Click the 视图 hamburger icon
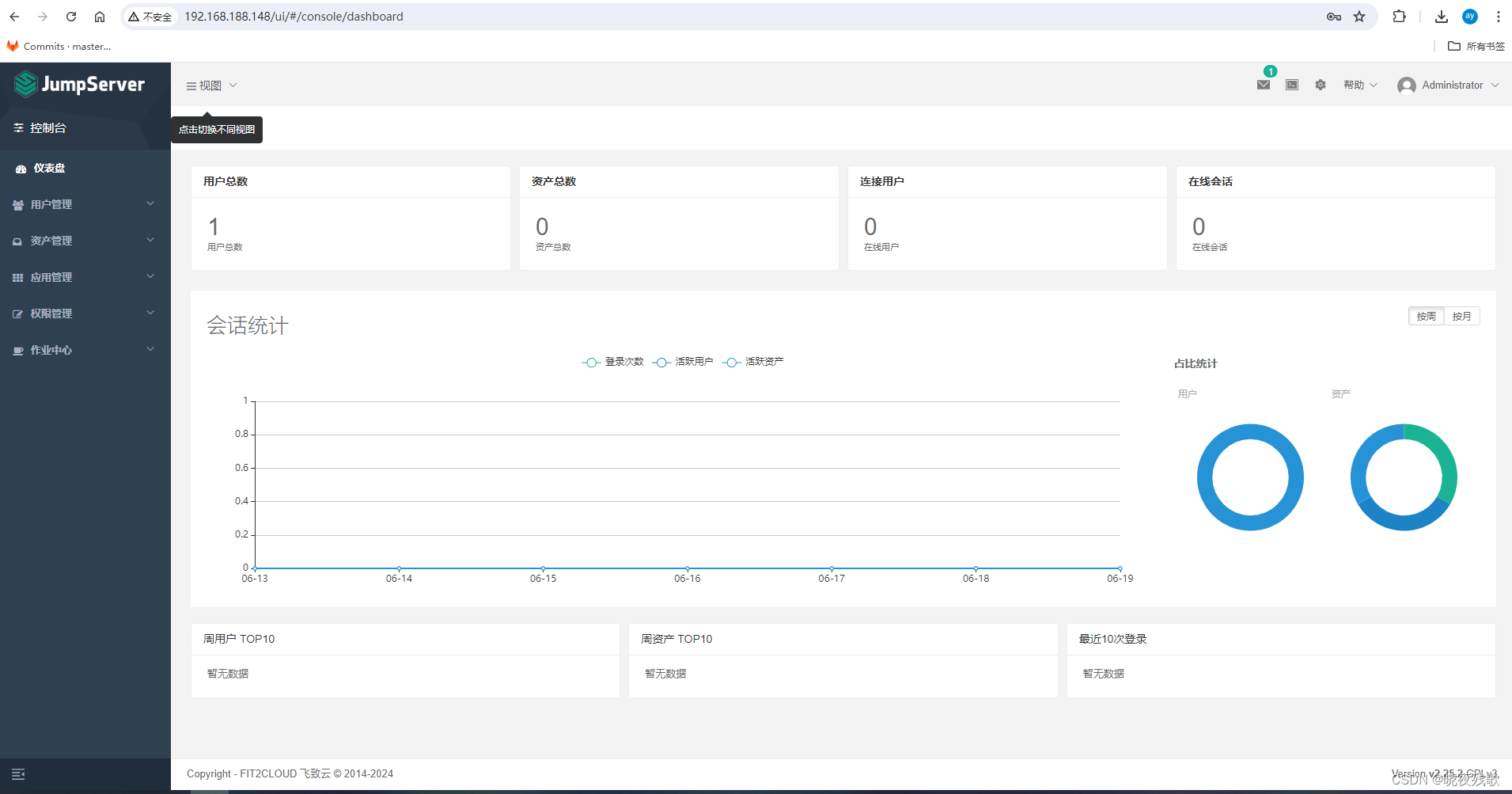1512x794 pixels. (191, 85)
